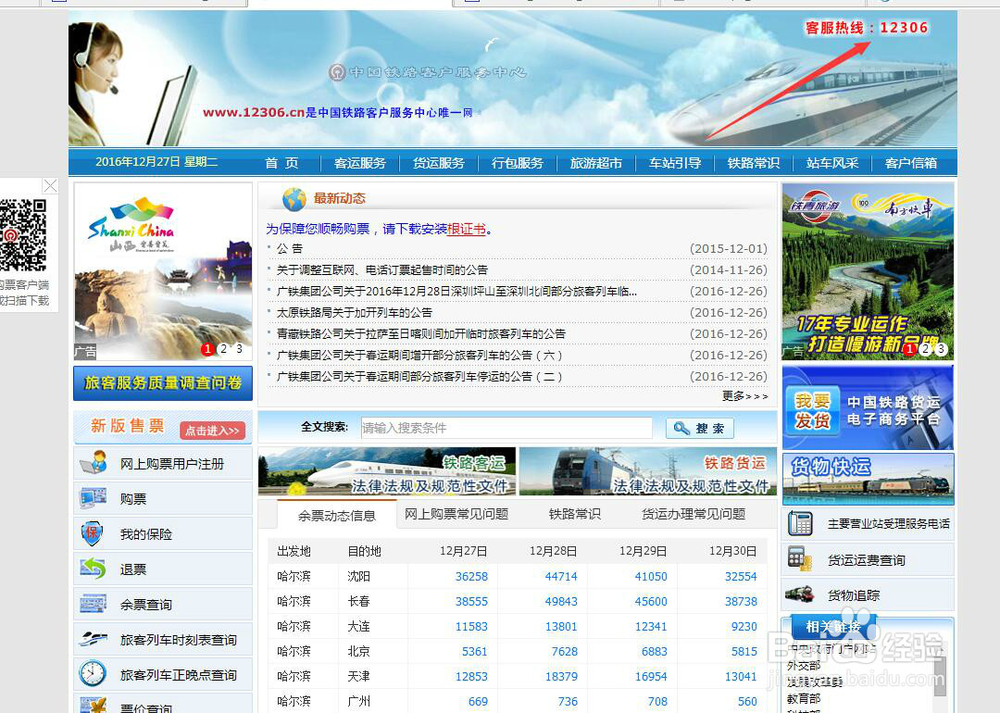Open the 车站引导 navigation item
Image resolution: width=1000 pixels, height=713 pixels.
click(675, 163)
